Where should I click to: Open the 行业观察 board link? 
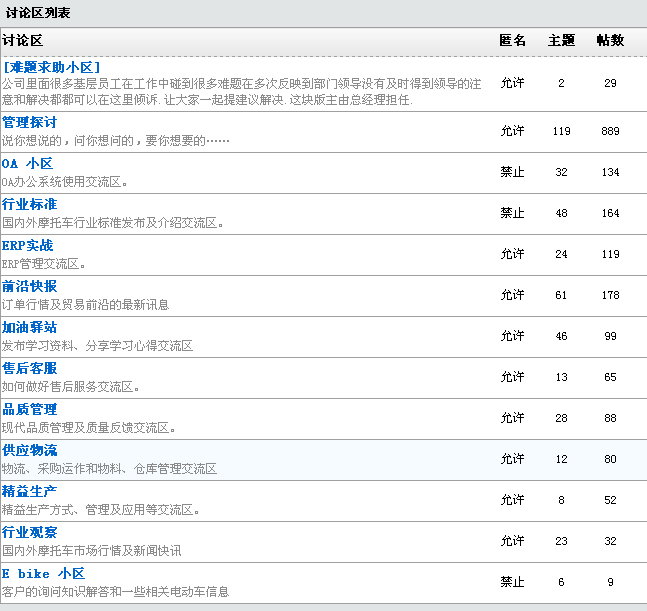(x=29, y=532)
